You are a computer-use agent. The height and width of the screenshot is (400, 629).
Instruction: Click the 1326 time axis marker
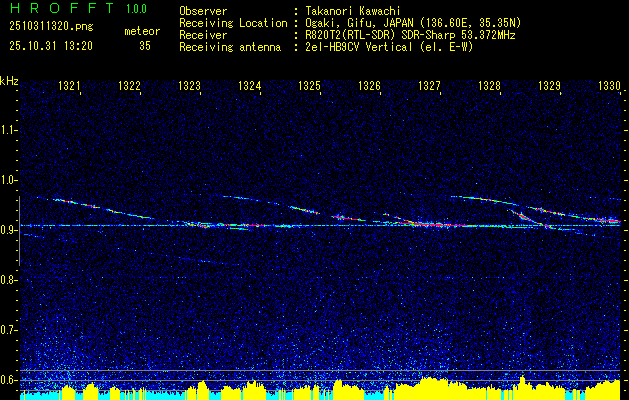[369, 85]
